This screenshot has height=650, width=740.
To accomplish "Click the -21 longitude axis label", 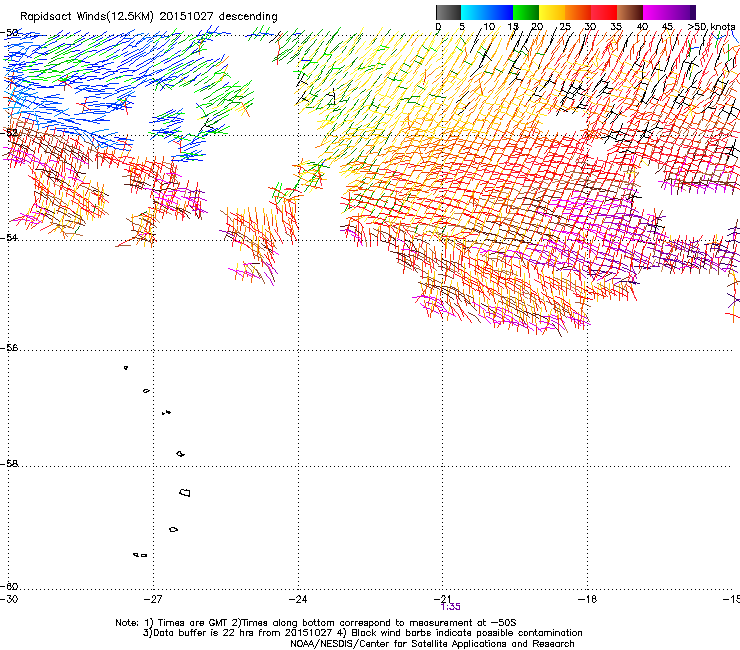I will coord(443,599).
